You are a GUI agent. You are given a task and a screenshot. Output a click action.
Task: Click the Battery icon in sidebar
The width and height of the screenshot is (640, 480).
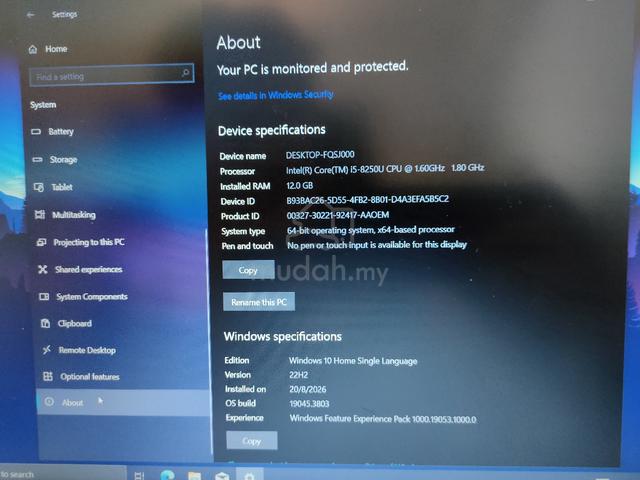click(x=36, y=131)
